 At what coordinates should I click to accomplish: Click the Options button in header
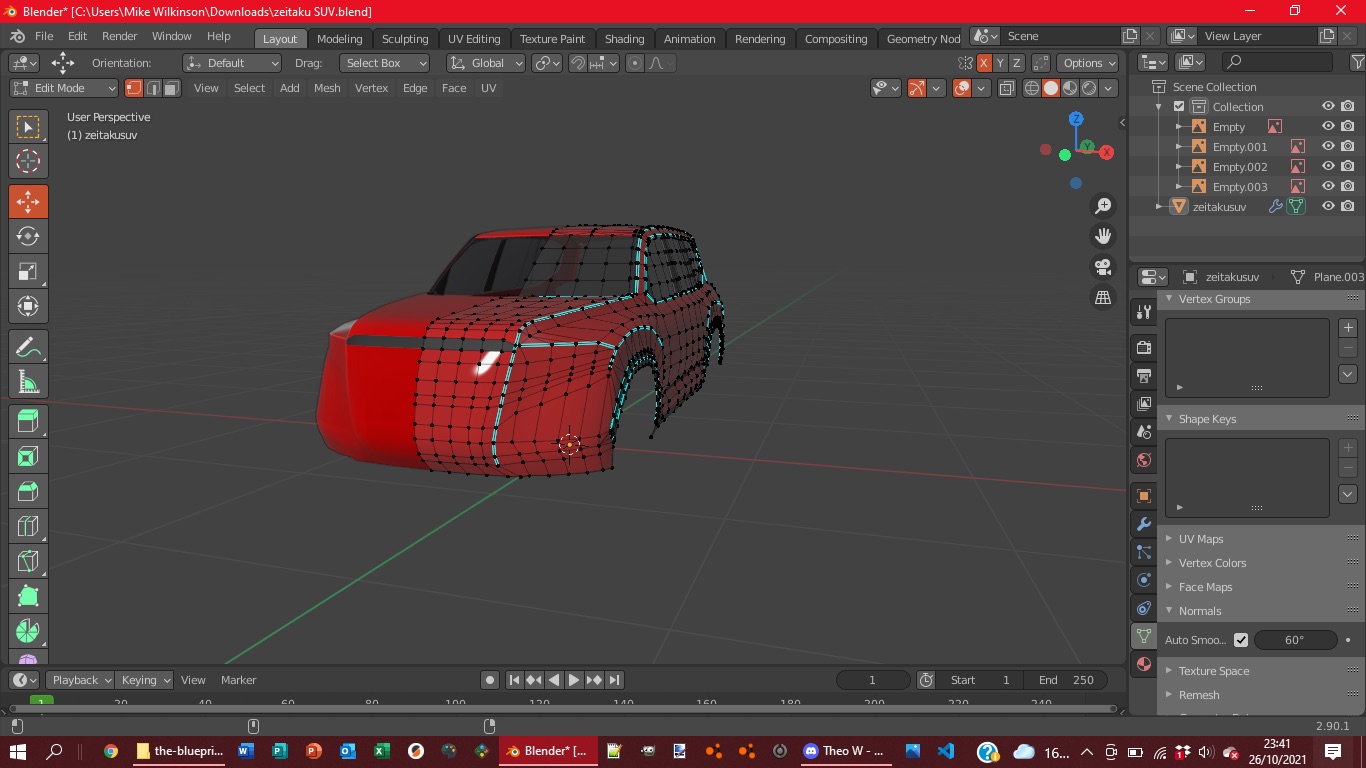coord(1088,63)
